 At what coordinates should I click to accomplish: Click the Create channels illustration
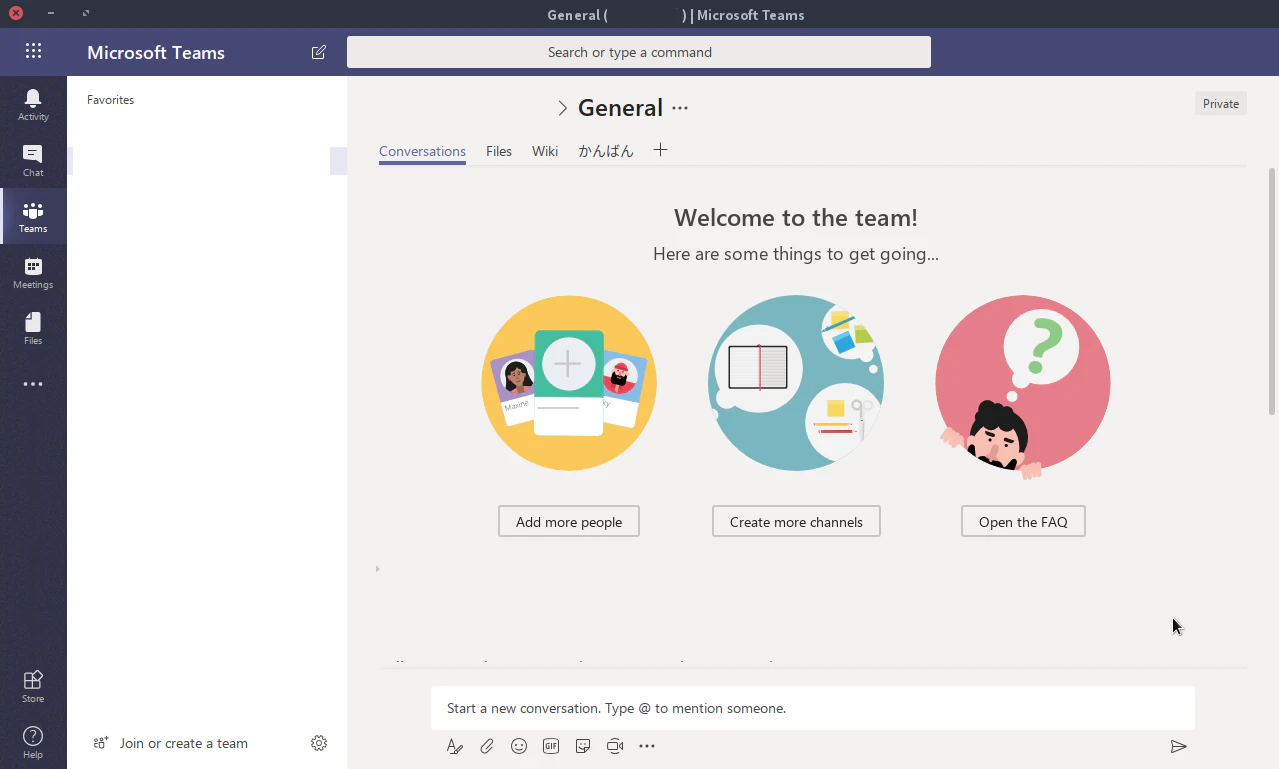[x=796, y=383]
